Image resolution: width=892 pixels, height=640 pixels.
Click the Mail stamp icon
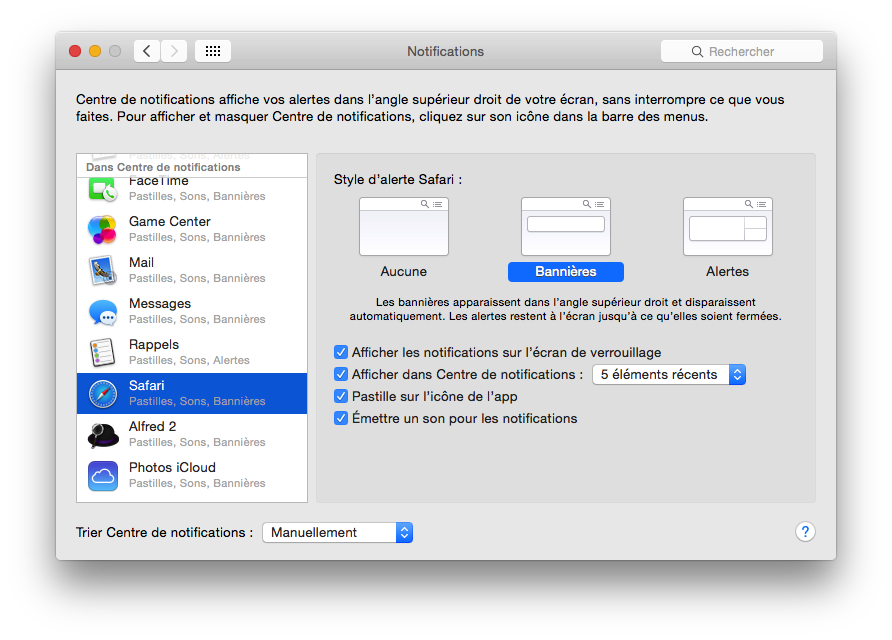point(103,271)
